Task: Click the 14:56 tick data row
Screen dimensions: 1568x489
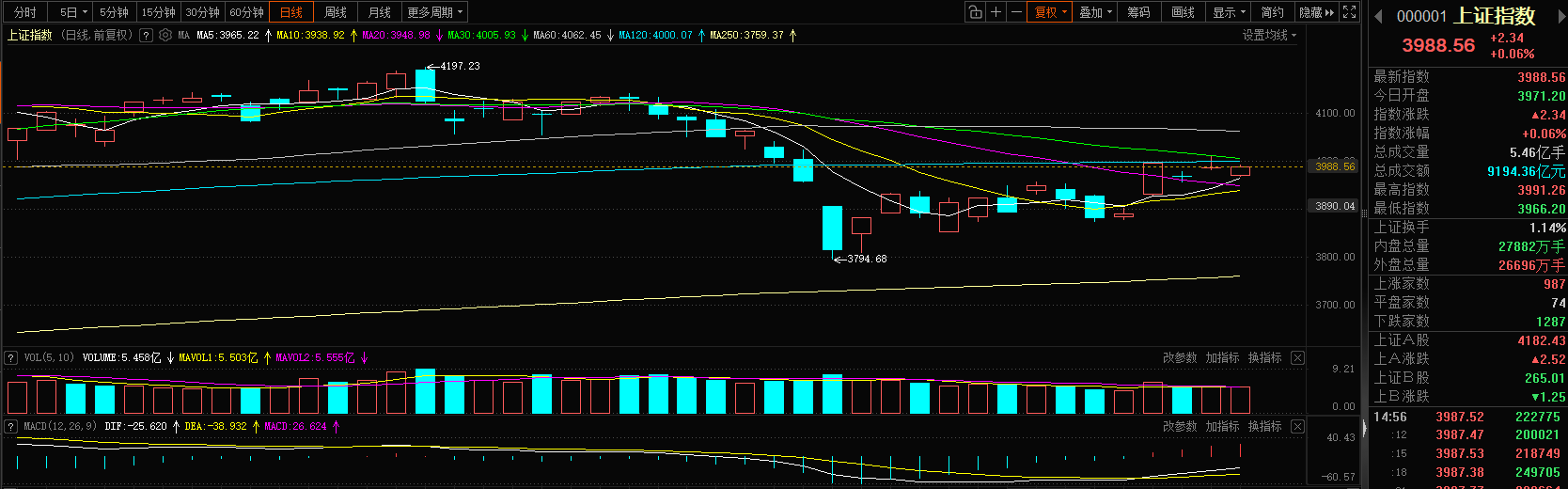Action: [1468, 417]
